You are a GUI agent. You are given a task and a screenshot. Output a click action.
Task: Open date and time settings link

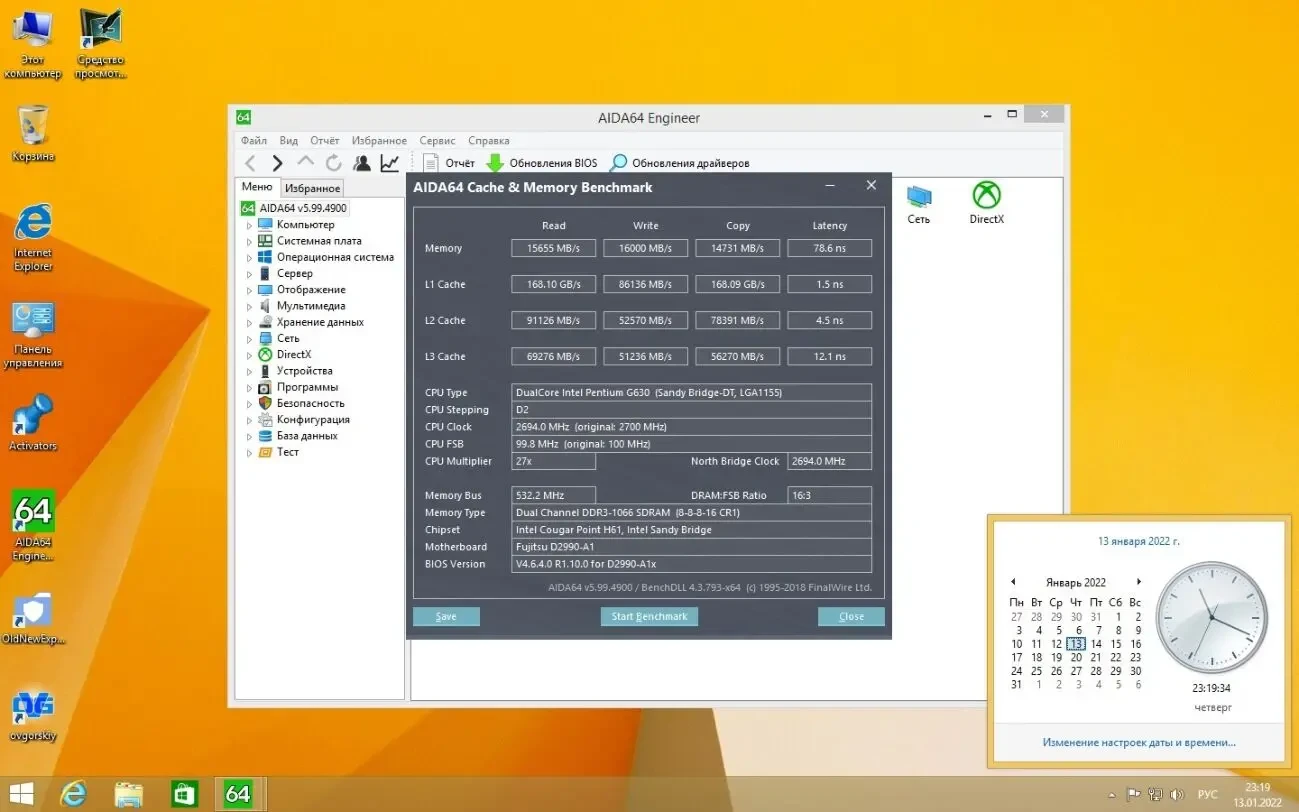[x=1138, y=743]
